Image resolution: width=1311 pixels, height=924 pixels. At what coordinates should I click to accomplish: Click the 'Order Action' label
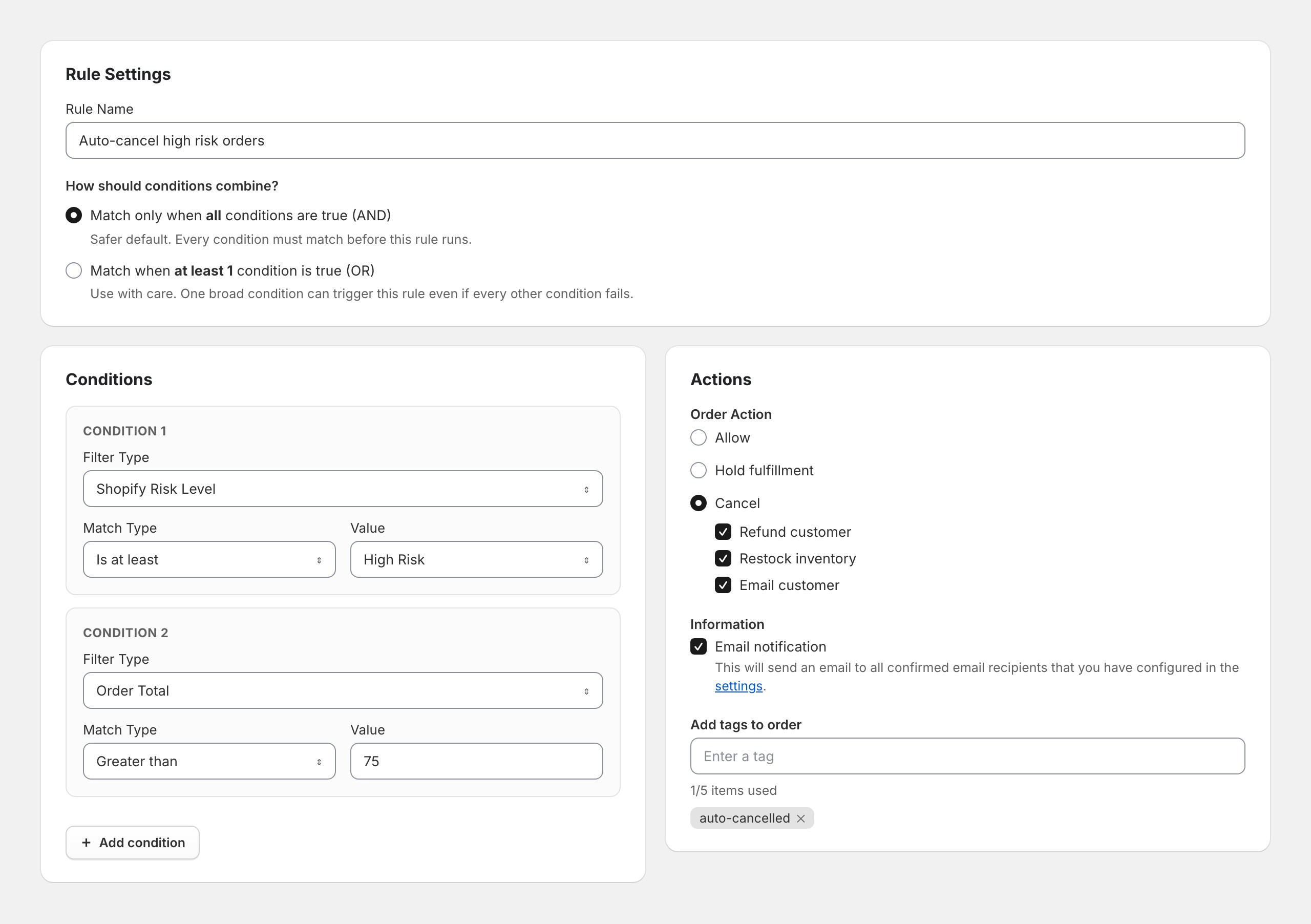(731, 414)
